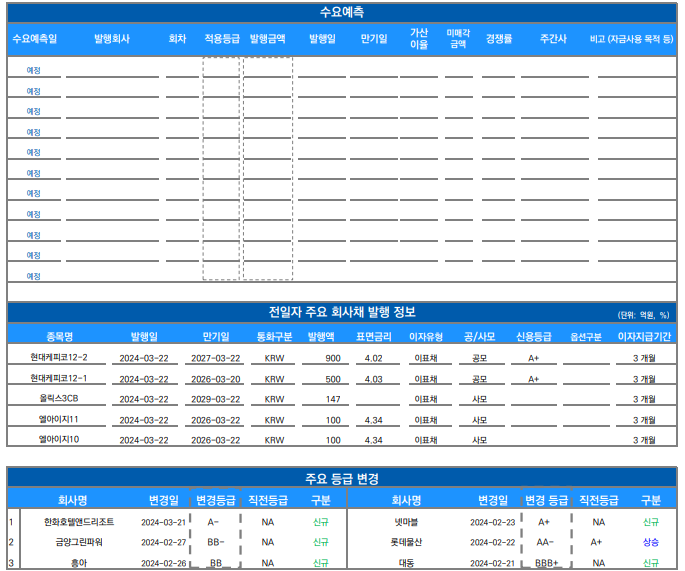Select the 경쟁률 column header
Image resolution: width=685 pixels, height=571 pixels.
(x=499, y=39)
